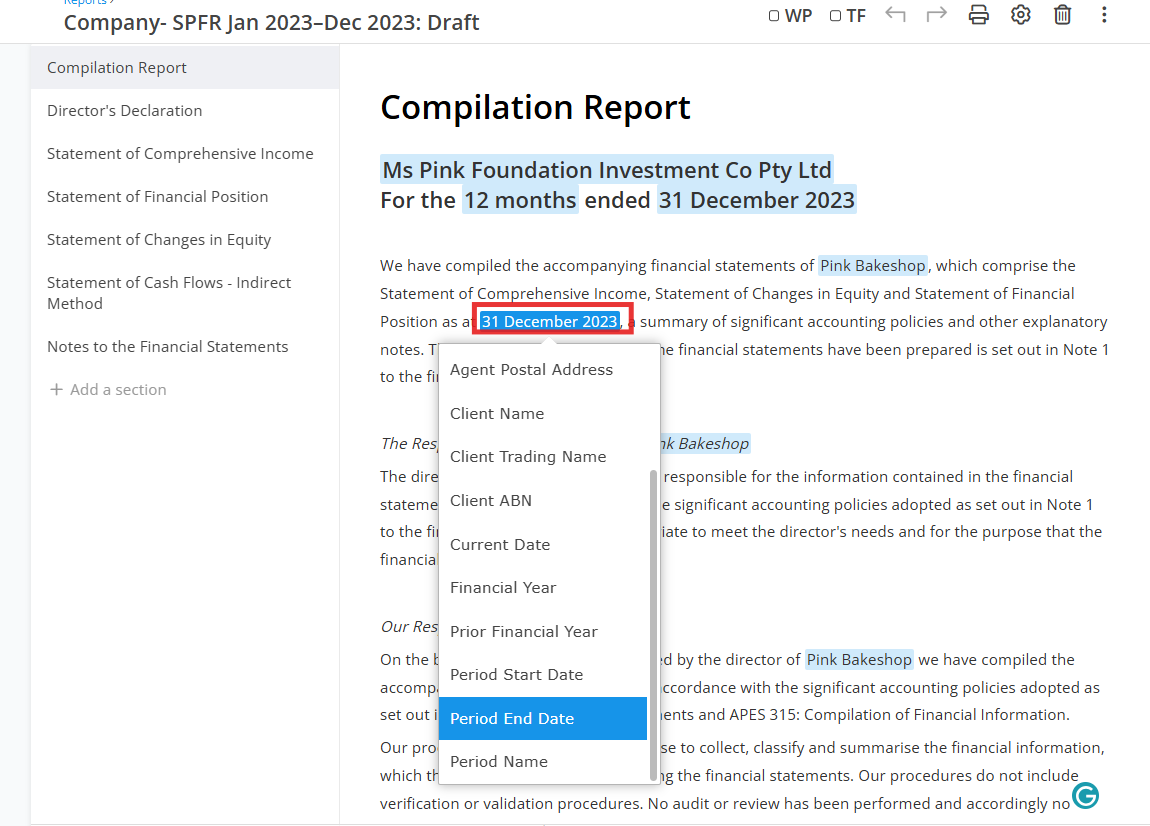Click the redo arrow icon
Screen dimensions: 1150x826
click(x=937, y=15)
